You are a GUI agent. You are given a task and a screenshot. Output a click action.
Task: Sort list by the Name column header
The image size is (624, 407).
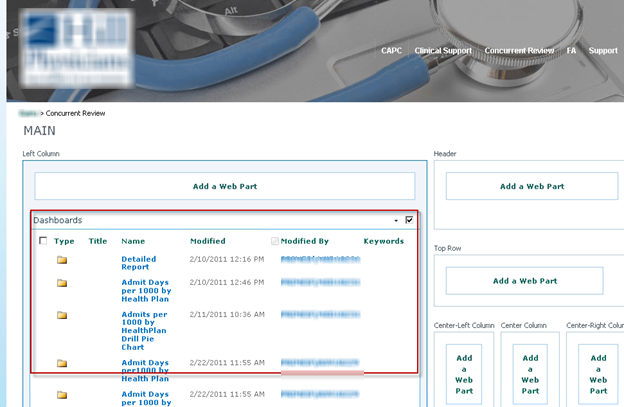point(133,241)
